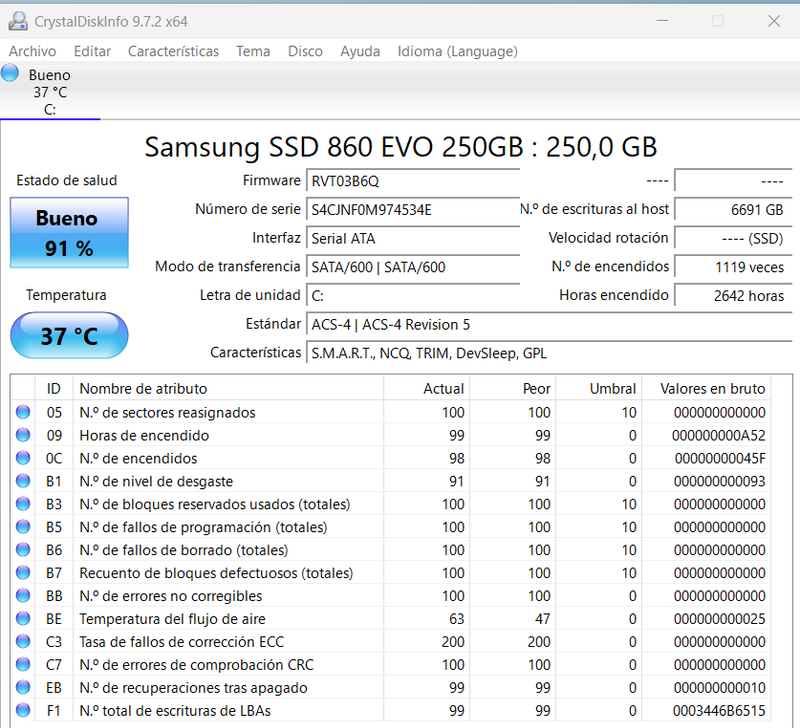Viewport: 800px width, 728px height.
Task: Open the Idioma (Language) menu
Action: click(458, 51)
